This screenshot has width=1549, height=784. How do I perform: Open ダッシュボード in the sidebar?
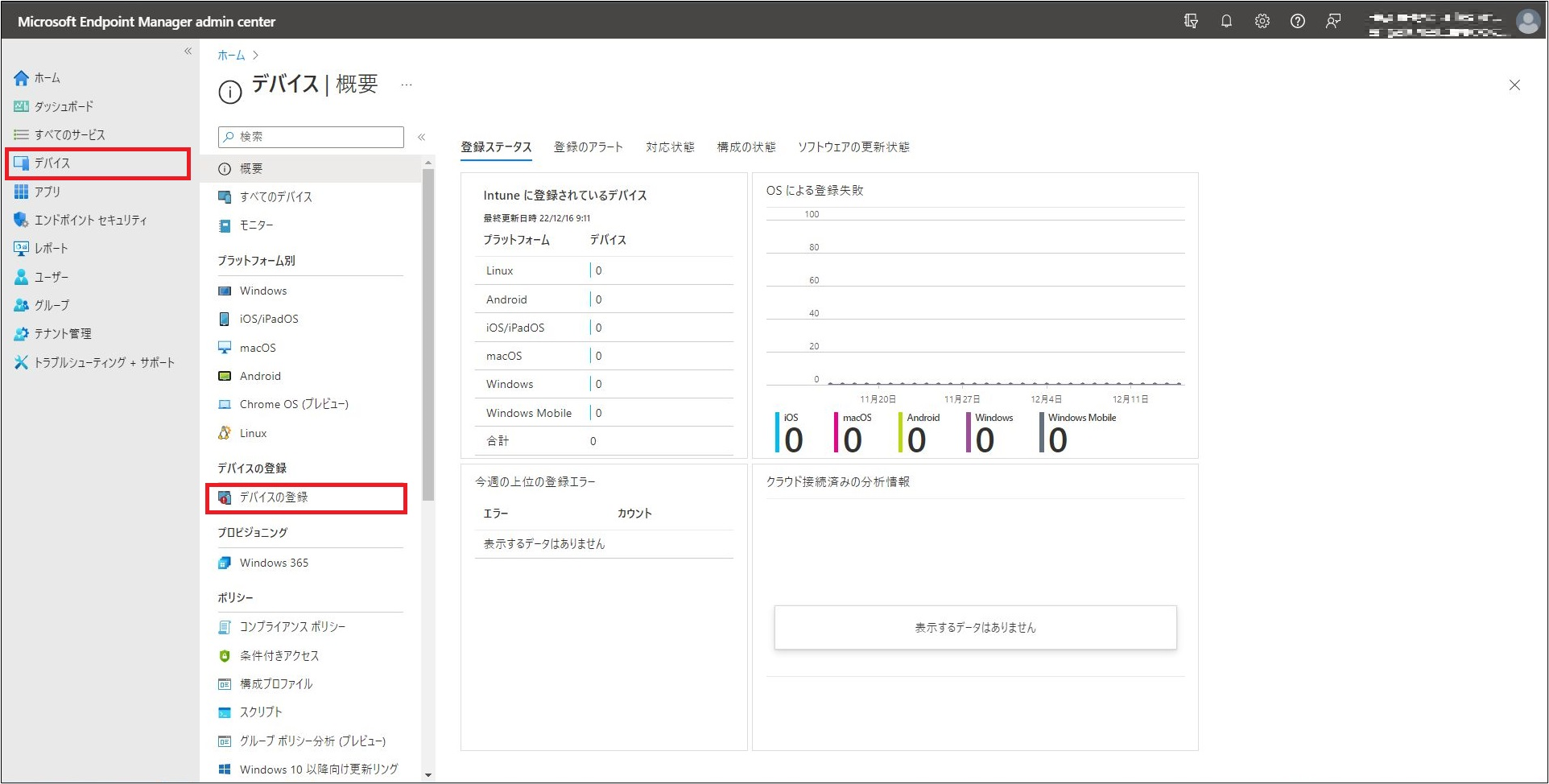[x=53, y=106]
